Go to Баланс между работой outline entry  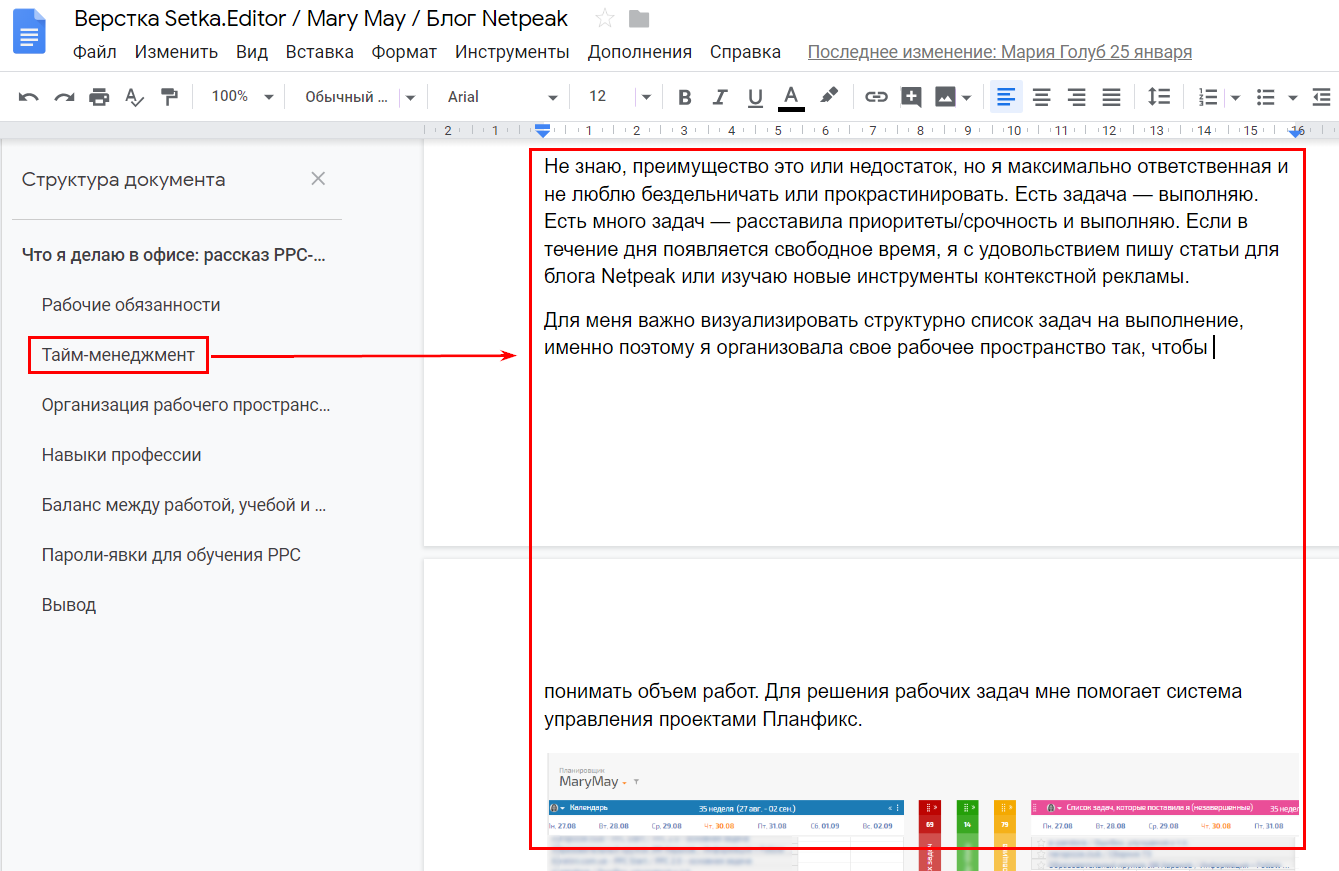pyautogui.click(x=185, y=505)
